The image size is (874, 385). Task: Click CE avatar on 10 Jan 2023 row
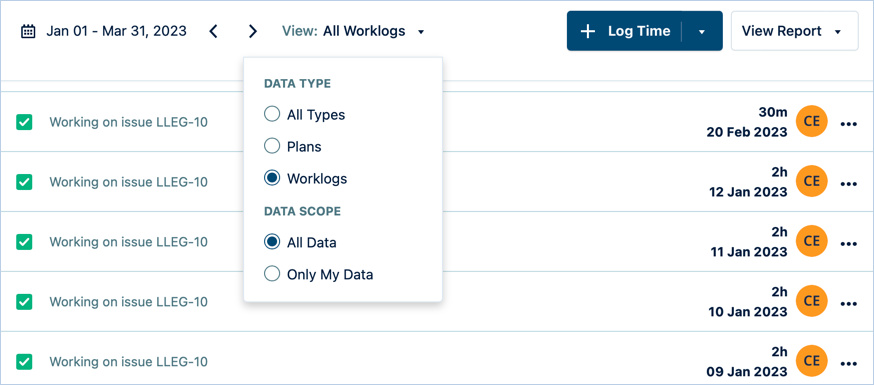(812, 301)
